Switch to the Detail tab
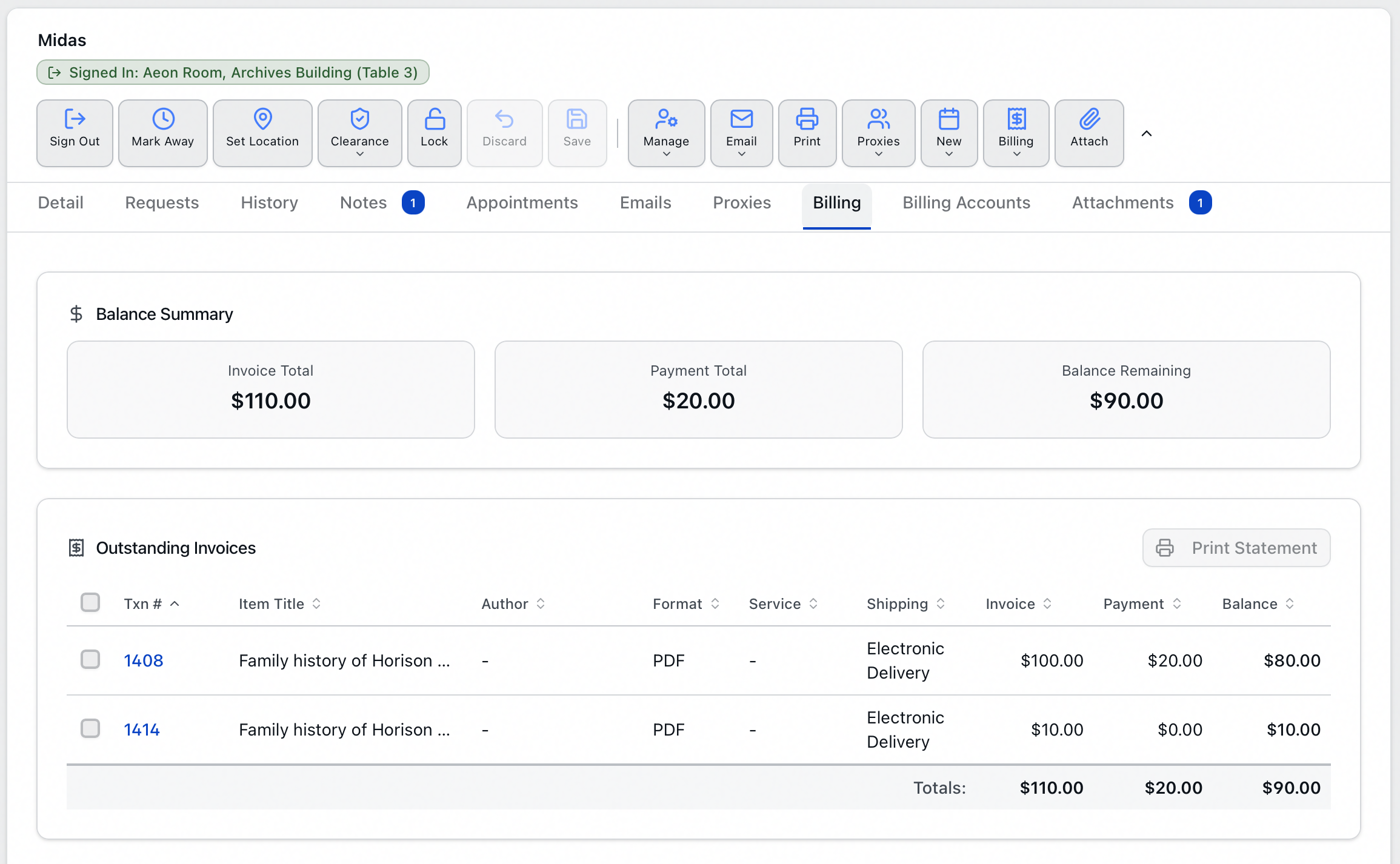Screen dimensions: 1400x864 [x=61, y=203]
